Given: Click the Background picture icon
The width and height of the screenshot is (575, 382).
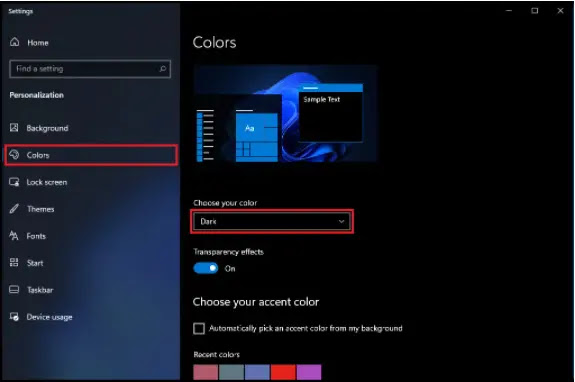Looking at the screenshot, I should (x=14, y=128).
